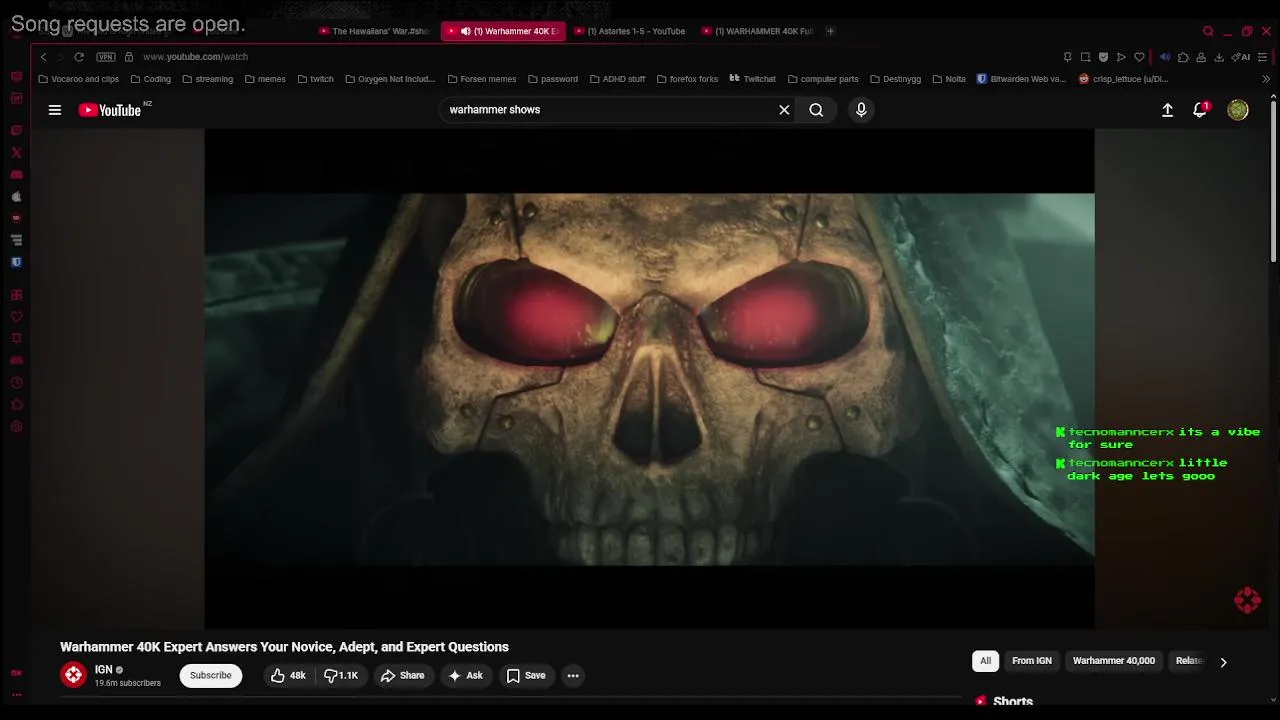Open Bitwarden Web vault bookmark
Screen dimensions: 1280x720
point(1021,79)
